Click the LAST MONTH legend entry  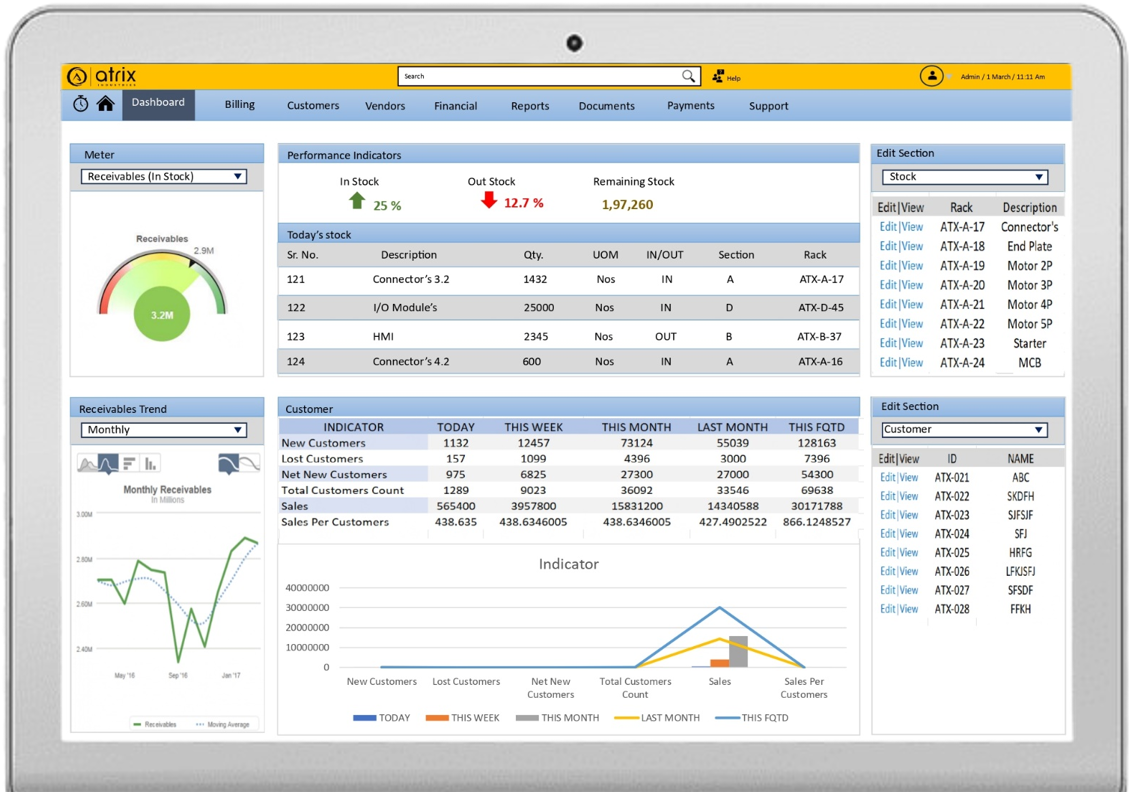pos(657,718)
